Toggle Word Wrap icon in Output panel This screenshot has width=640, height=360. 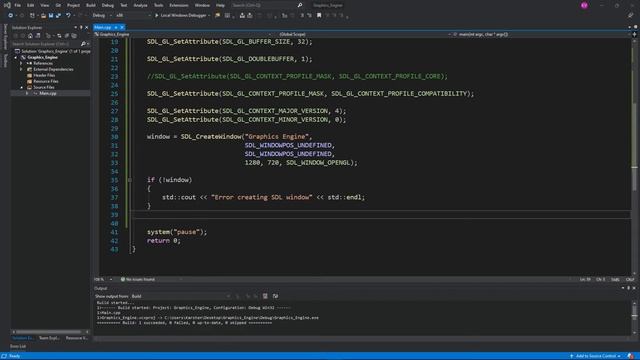(276, 296)
